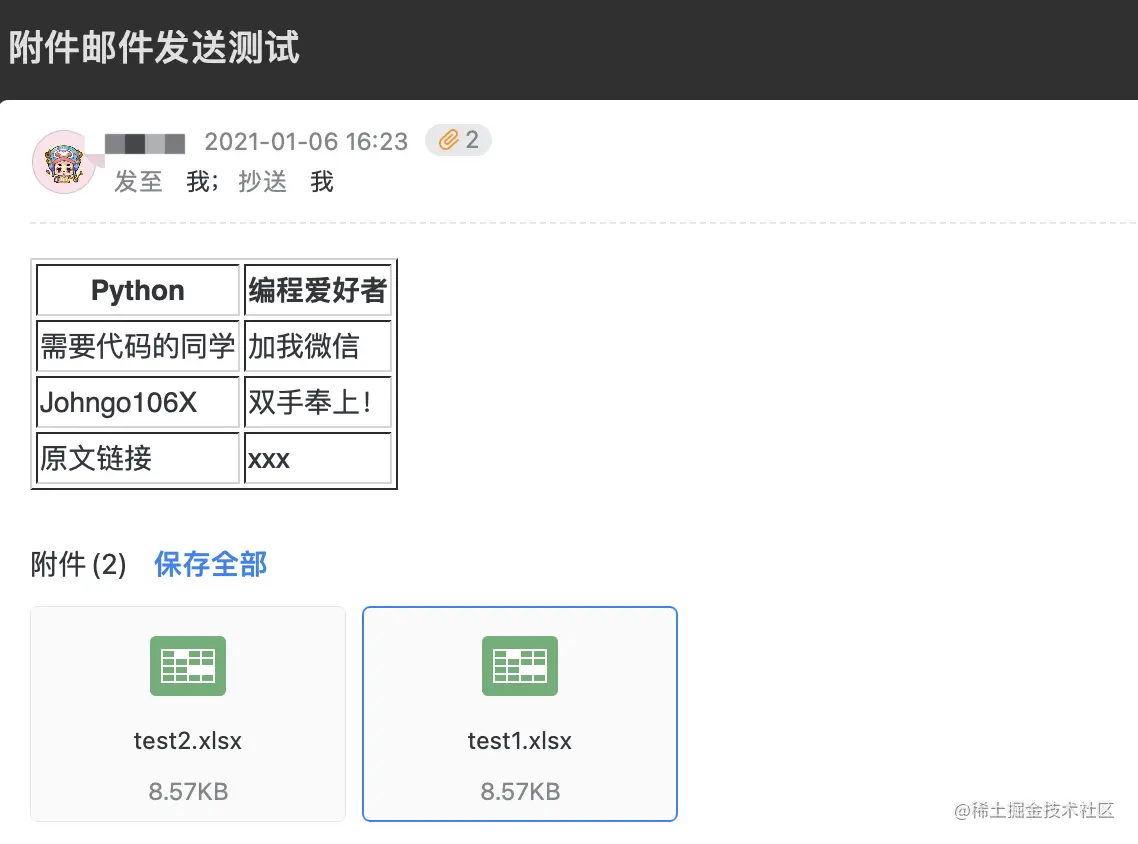This screenshot has height=844, width=1138.
Task: Click the Python table header cell
Action: click(x=138, y=290)
